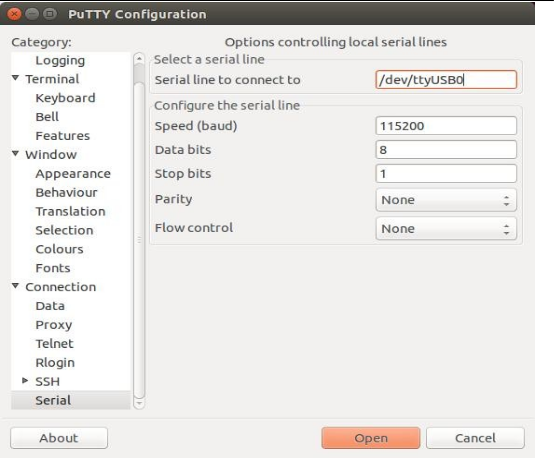Select Fonts settings
The width and height of the screenshot is (554, 458).
[x=53, y=268]
